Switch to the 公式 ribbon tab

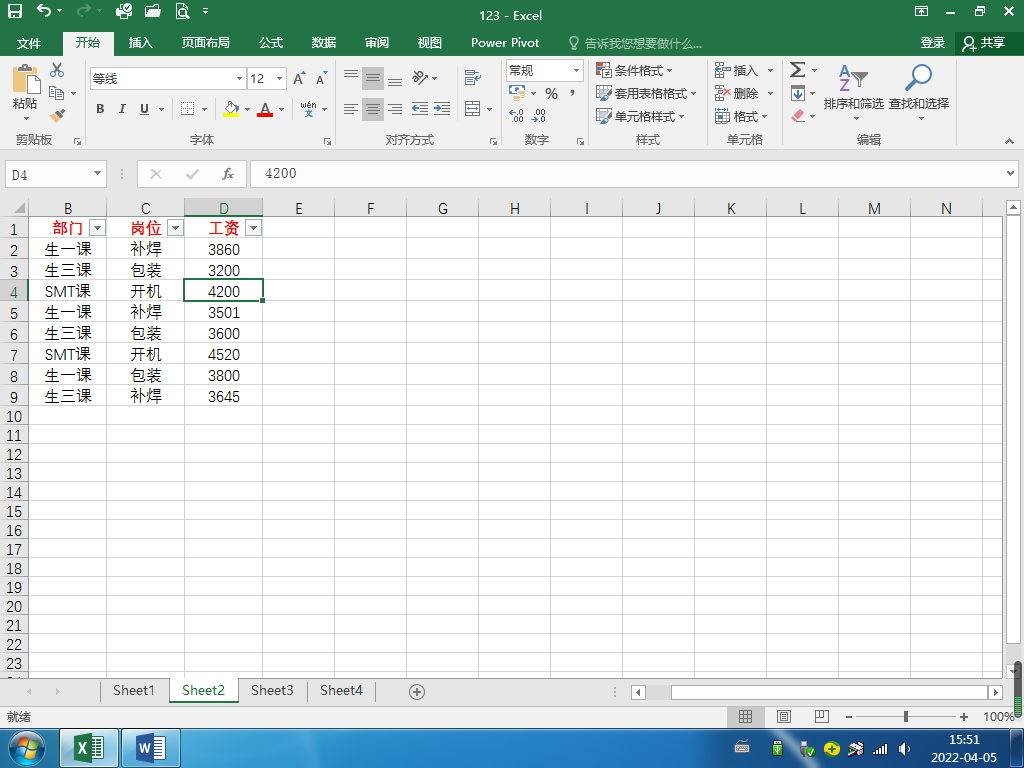[271, 43]
